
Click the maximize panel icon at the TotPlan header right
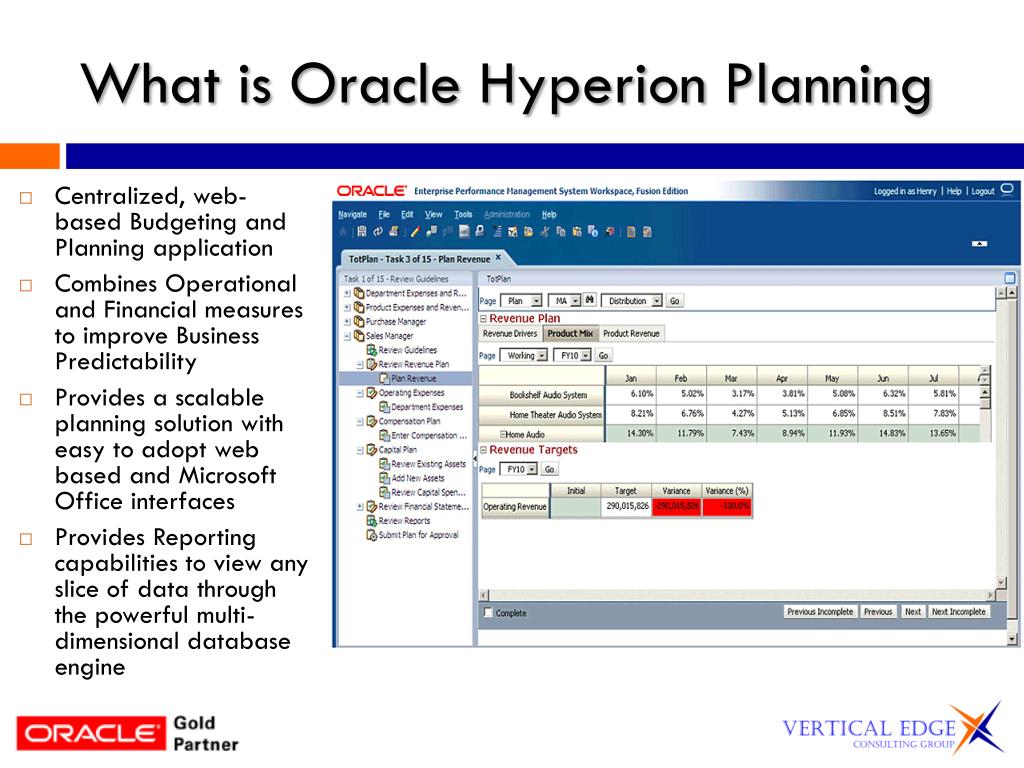click(1010, 278)
